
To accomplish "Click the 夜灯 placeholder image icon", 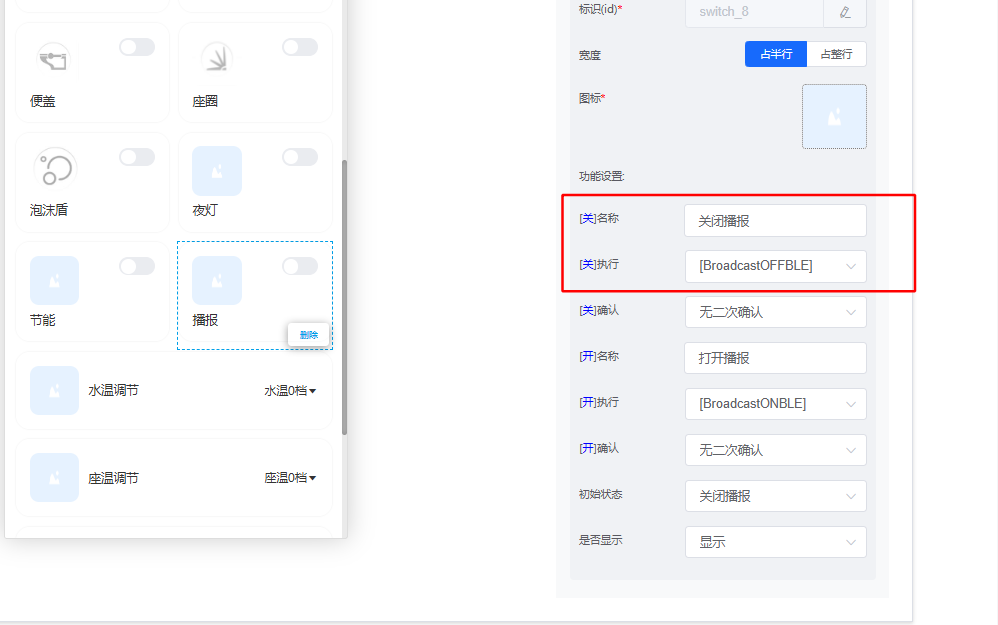I will (x=216, y=169).
